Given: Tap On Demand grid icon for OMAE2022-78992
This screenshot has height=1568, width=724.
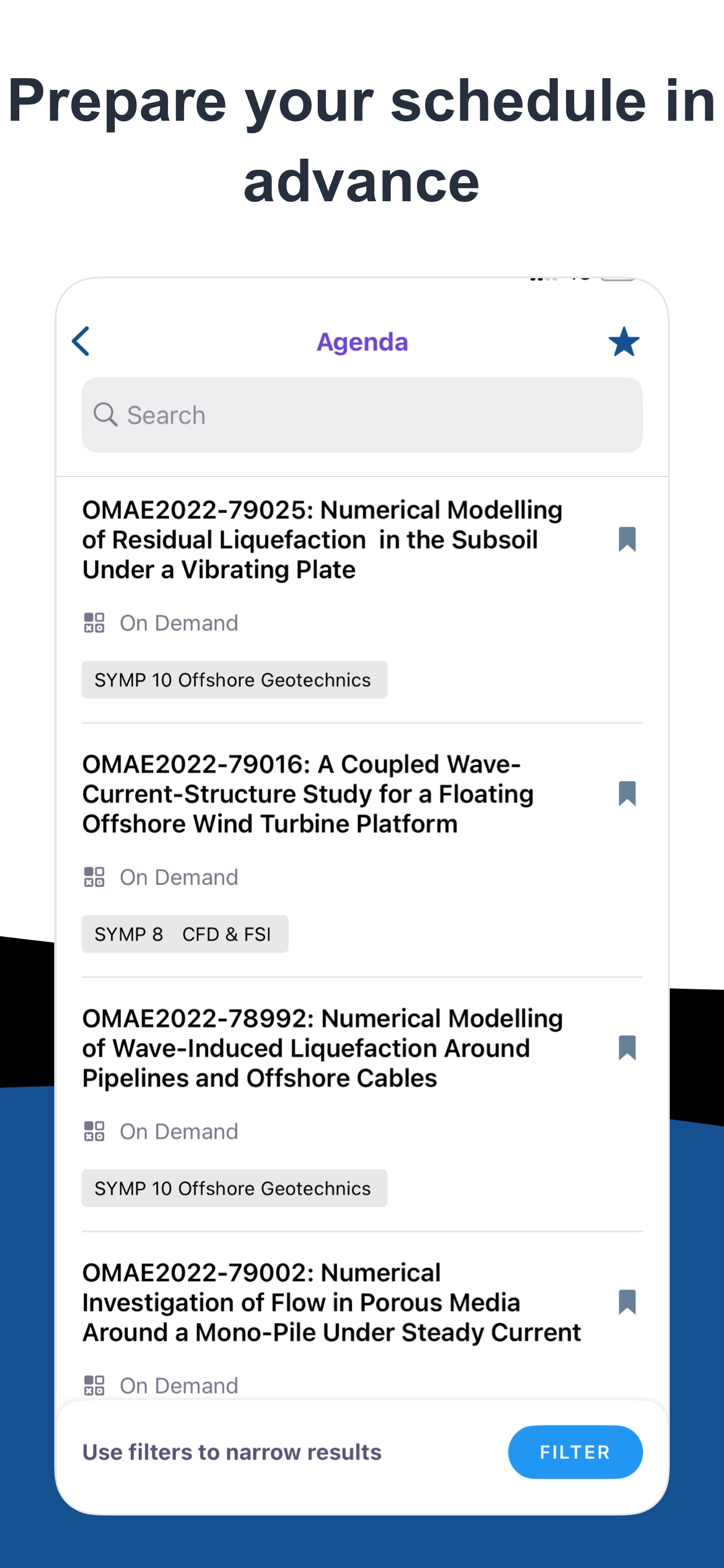Looking at the screenshot, I should pyautogui.click(x=94, y=1131).
